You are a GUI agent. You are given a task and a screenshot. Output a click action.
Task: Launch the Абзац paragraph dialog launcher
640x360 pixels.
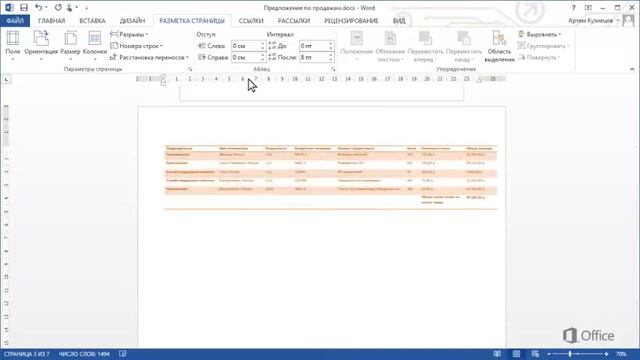click(333, 69)
